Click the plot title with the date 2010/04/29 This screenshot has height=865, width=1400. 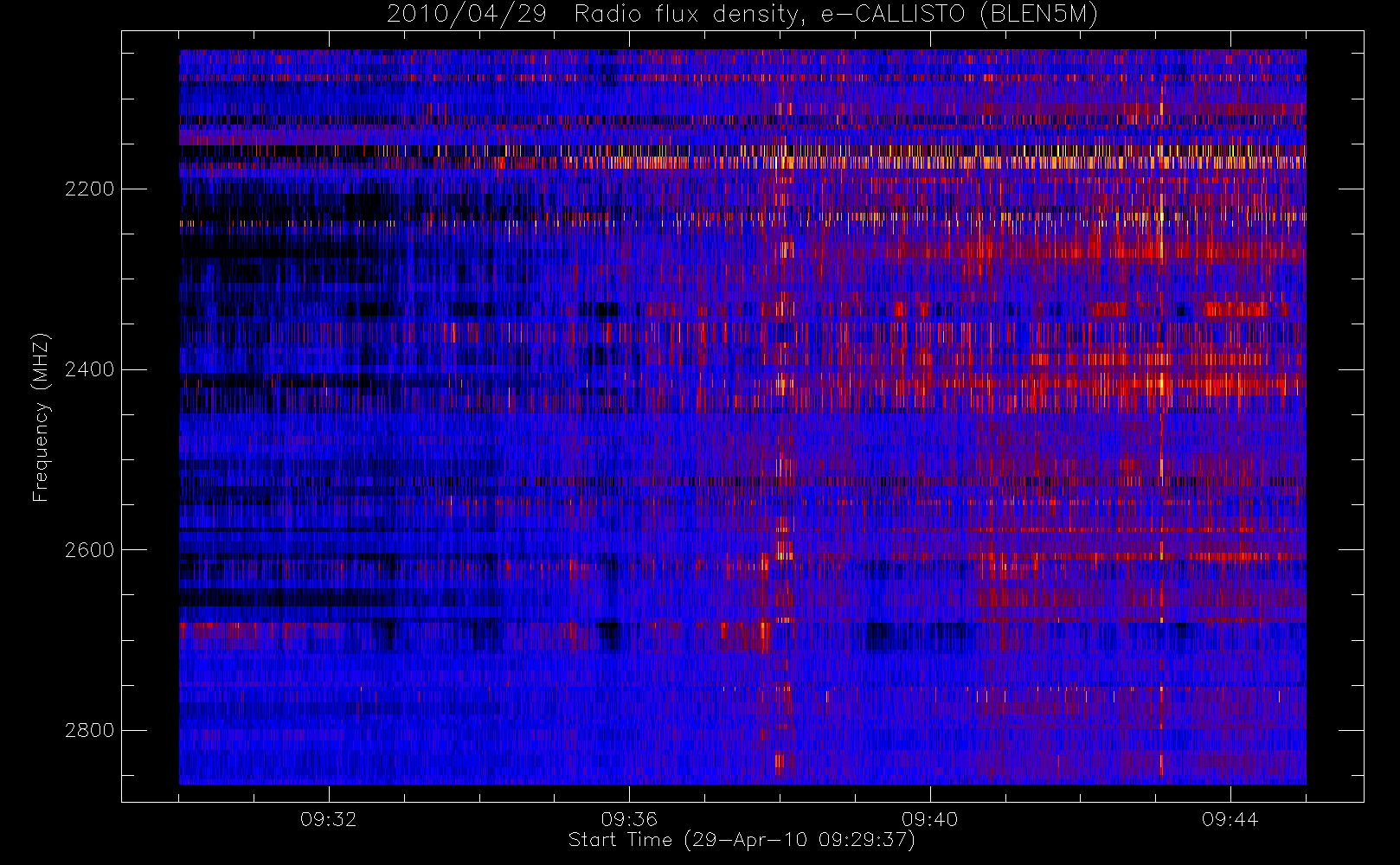click(x=742, y=15)
